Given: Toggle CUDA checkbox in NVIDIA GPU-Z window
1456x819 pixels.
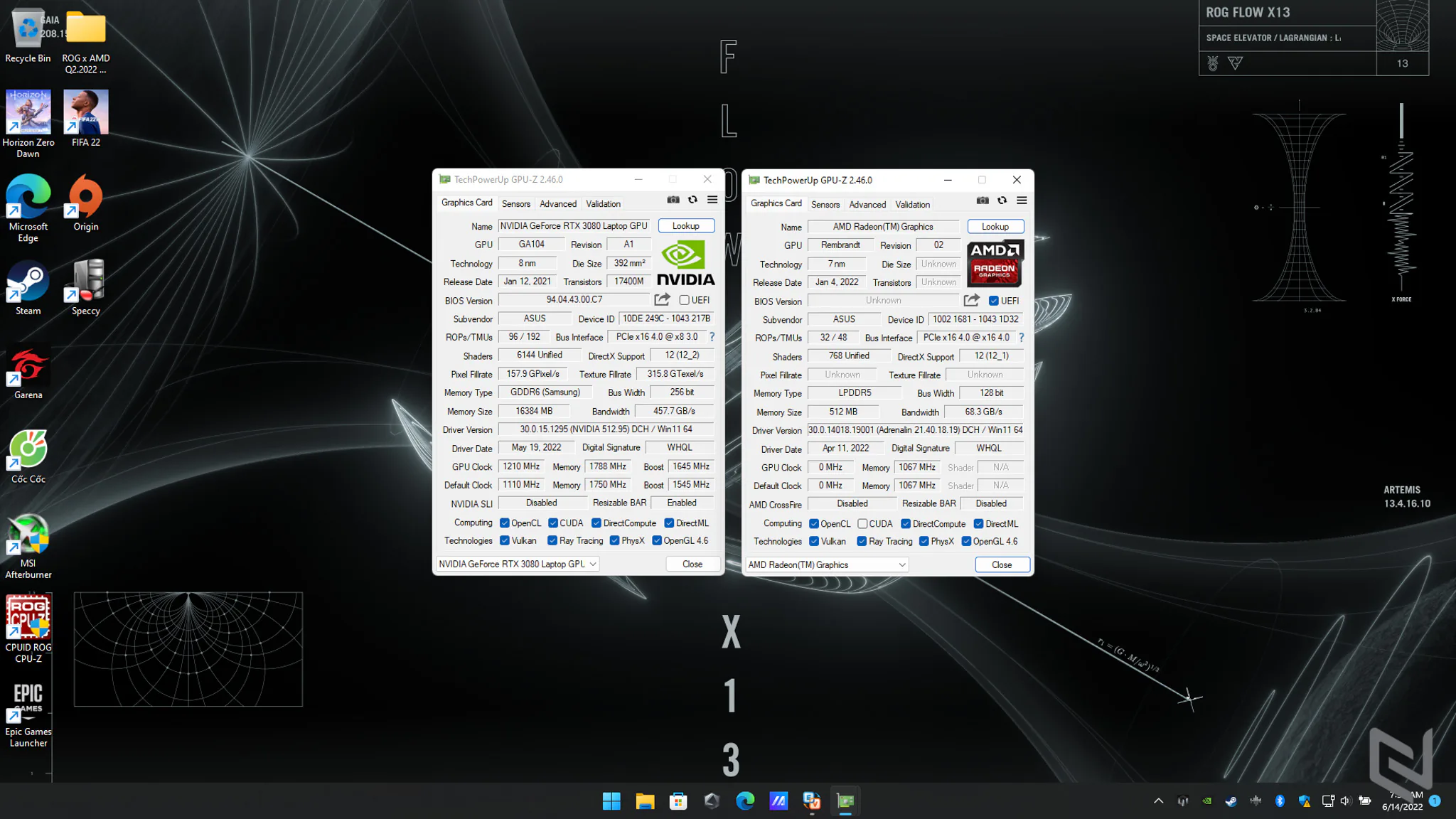Looking at the screenshot, I should (x=552, y=523).
